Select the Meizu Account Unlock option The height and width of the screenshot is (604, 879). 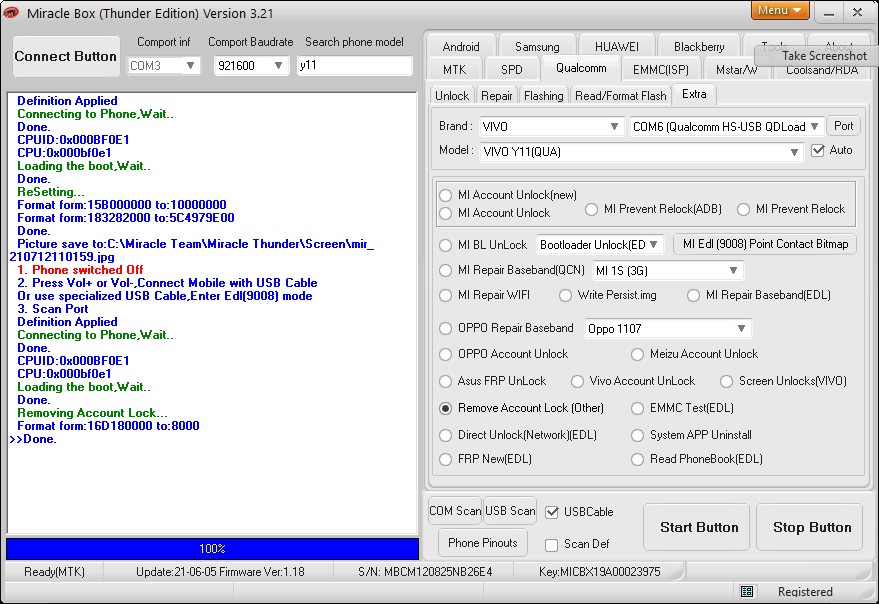click(637, 354)
